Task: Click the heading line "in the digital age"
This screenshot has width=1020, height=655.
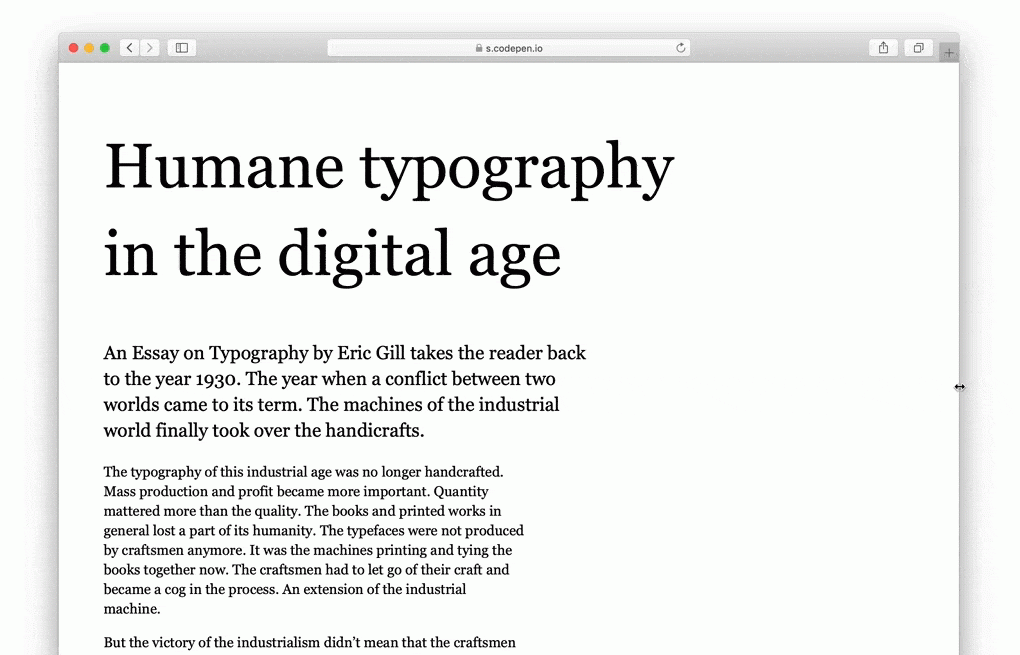Action: [332, 254]
